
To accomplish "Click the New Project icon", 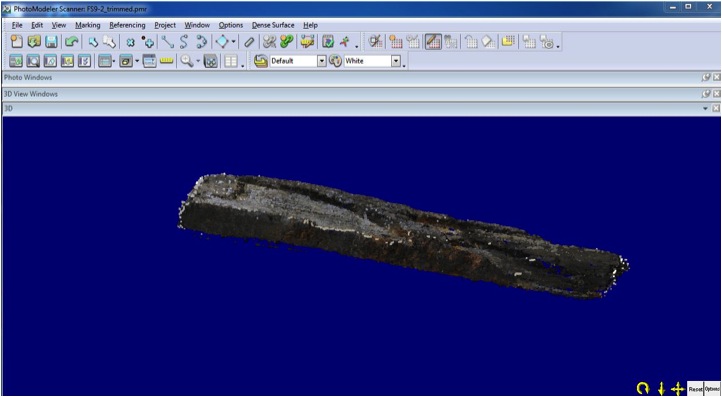I will (x=17, y=42).
